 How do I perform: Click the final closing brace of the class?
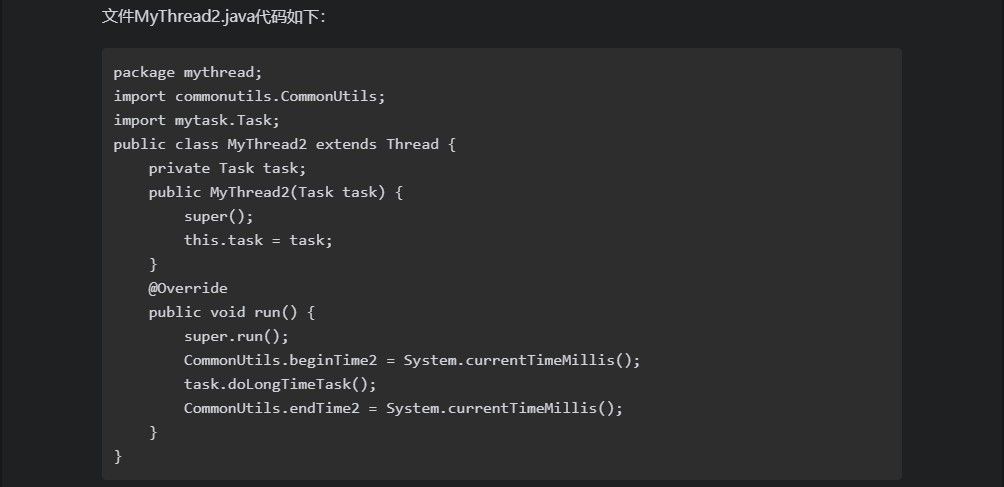tap(118, 456)
